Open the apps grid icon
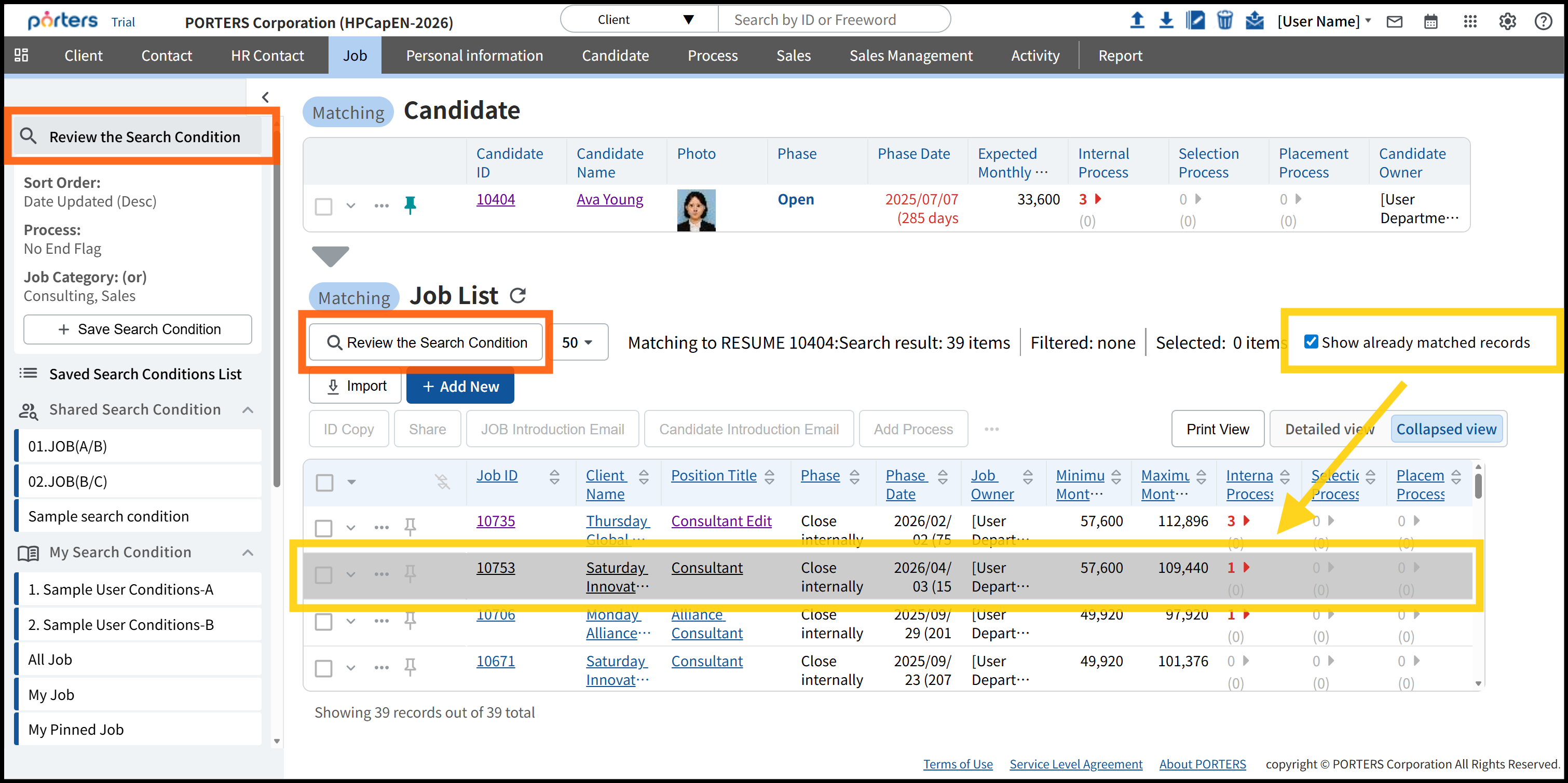Viewport: 1568px width, 783px height. tap(1470, 22)
